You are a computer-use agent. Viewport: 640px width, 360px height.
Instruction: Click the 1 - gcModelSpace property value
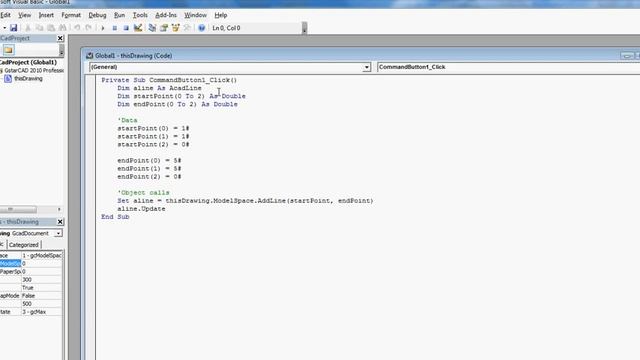coord(42,256)
